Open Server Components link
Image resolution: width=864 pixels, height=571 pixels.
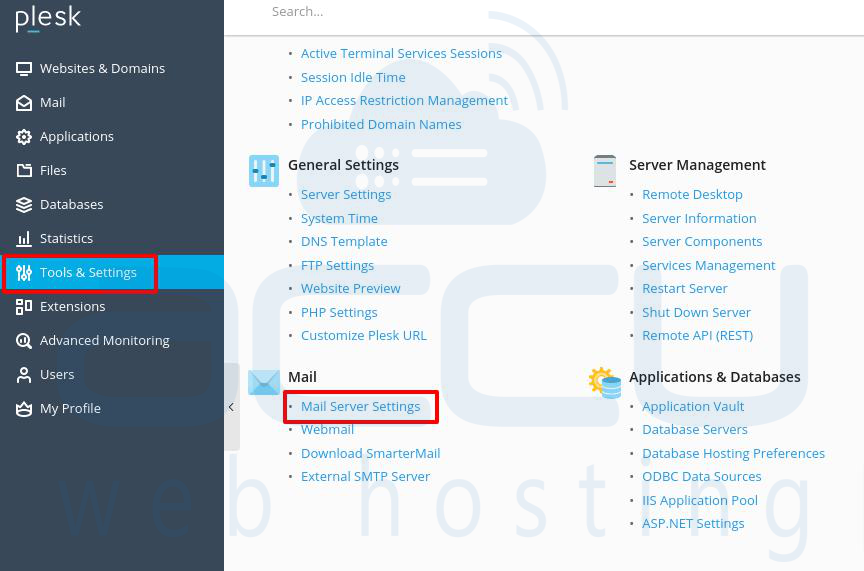click(x=702, y=242)
